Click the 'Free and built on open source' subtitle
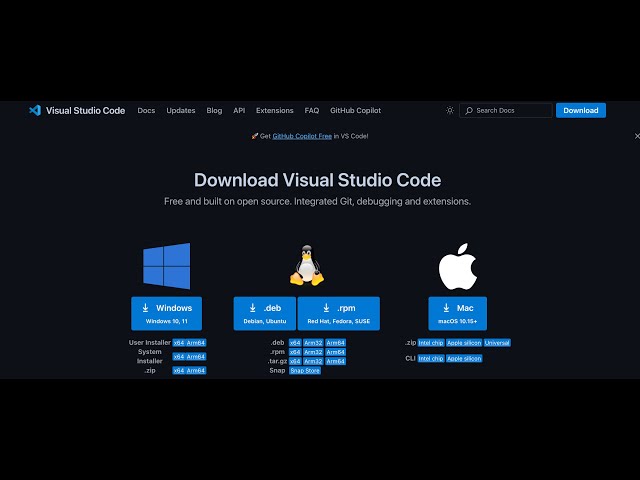Screen dimensions: 640x480 (x=317, y=202)
